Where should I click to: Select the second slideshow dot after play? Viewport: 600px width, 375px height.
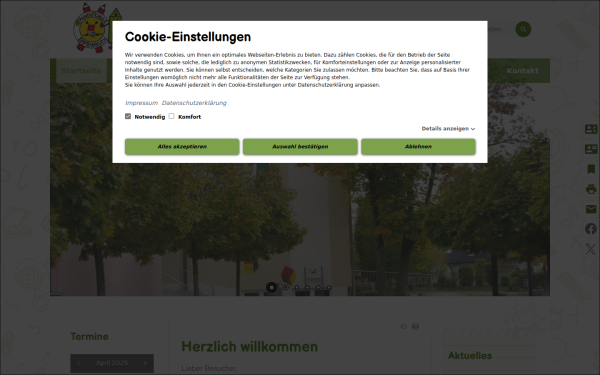pyautogui.click(x=307, y=287)
